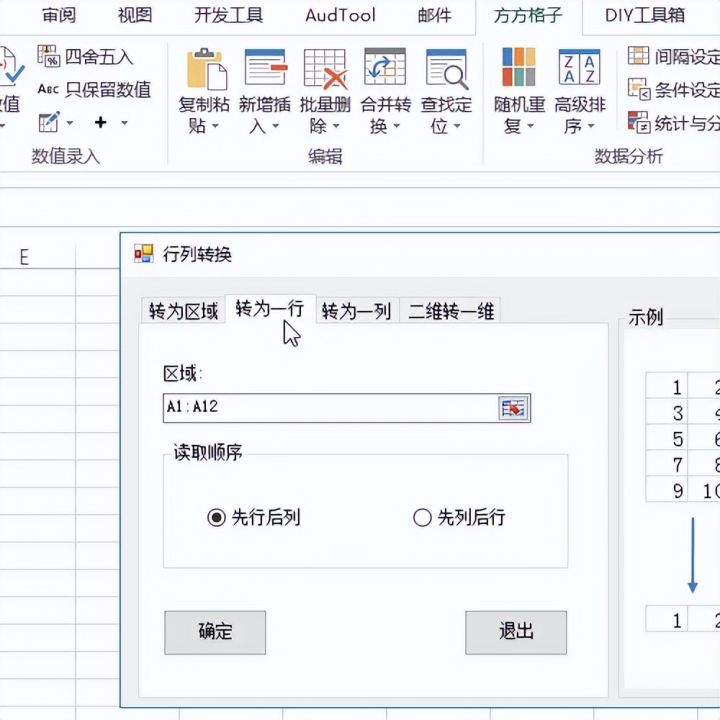Click the 退出 button
Viewport: 720px width, 720px height.
pos(516,632)
